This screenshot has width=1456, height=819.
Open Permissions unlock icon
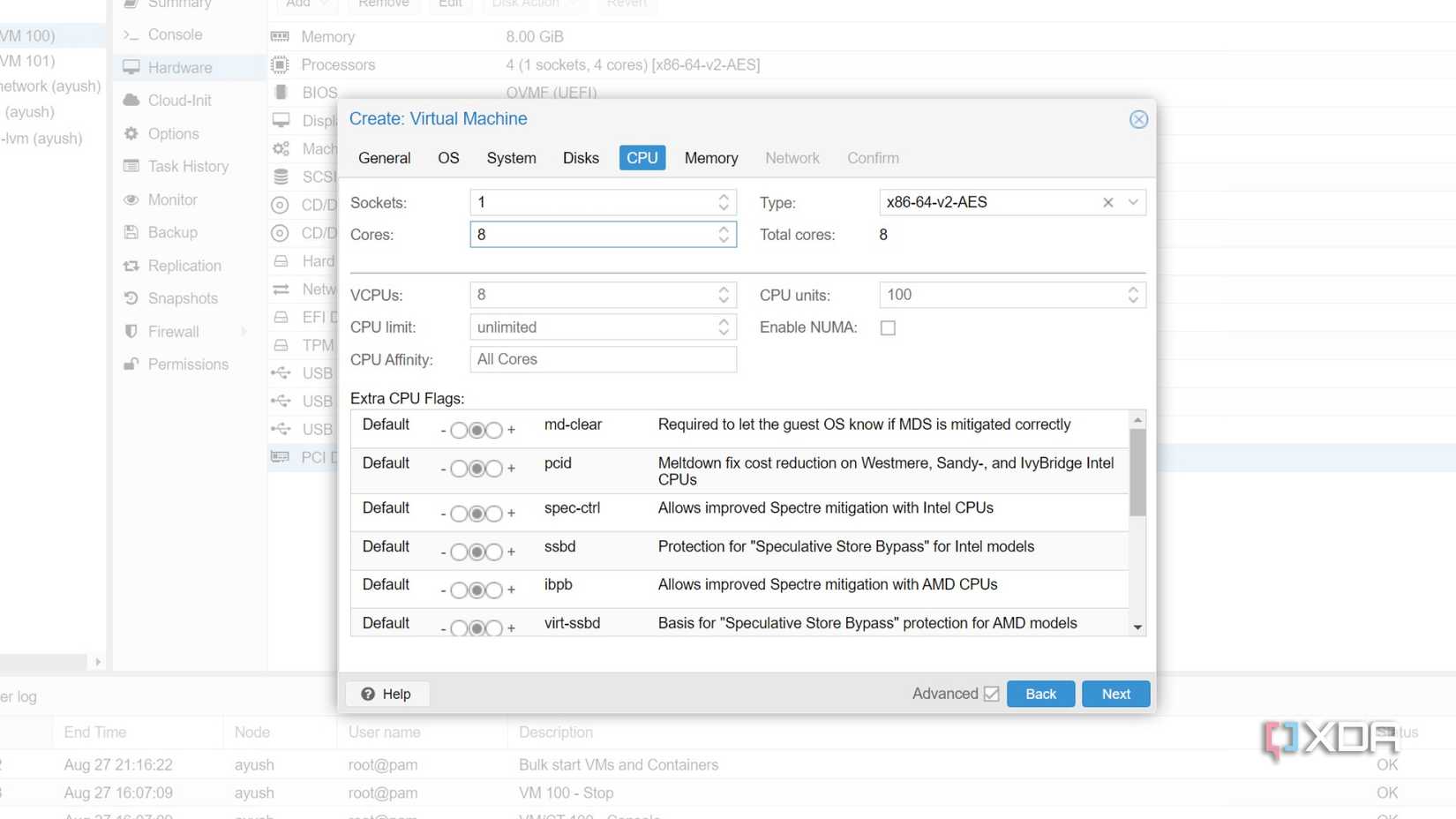(x=131, y=364)
